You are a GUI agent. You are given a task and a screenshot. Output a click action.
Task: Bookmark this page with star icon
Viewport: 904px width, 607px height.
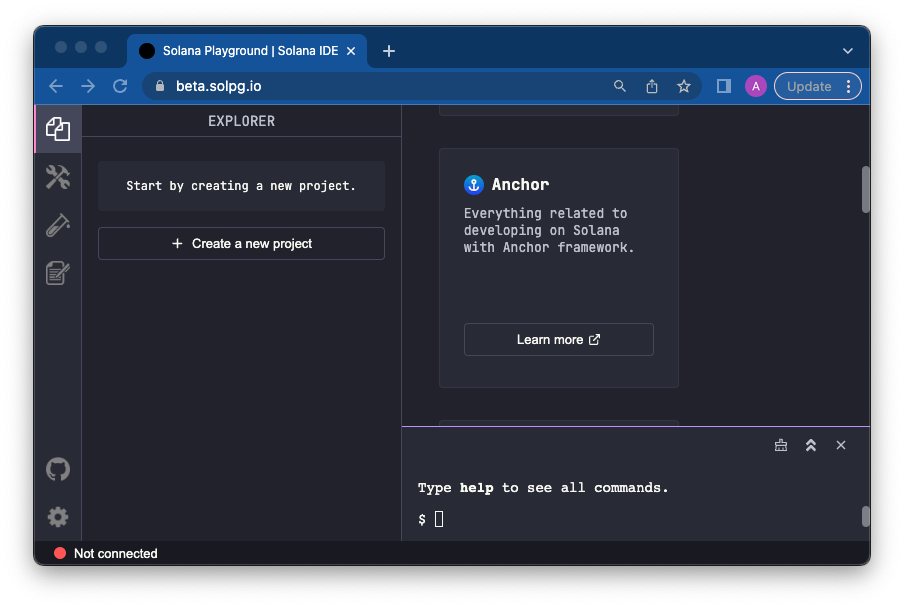684,86
